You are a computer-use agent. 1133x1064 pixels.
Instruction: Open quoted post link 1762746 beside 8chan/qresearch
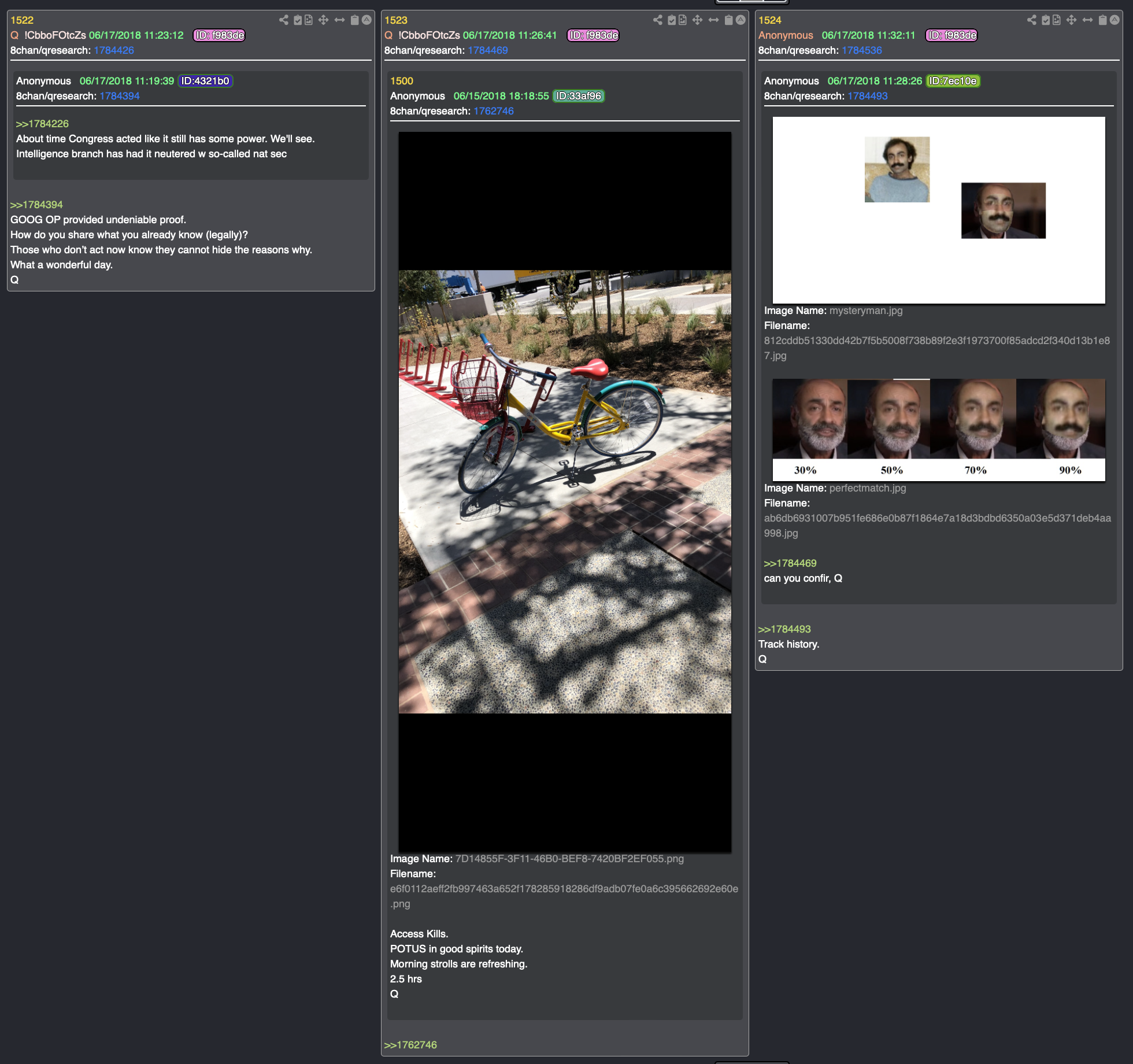pos(494,111)
